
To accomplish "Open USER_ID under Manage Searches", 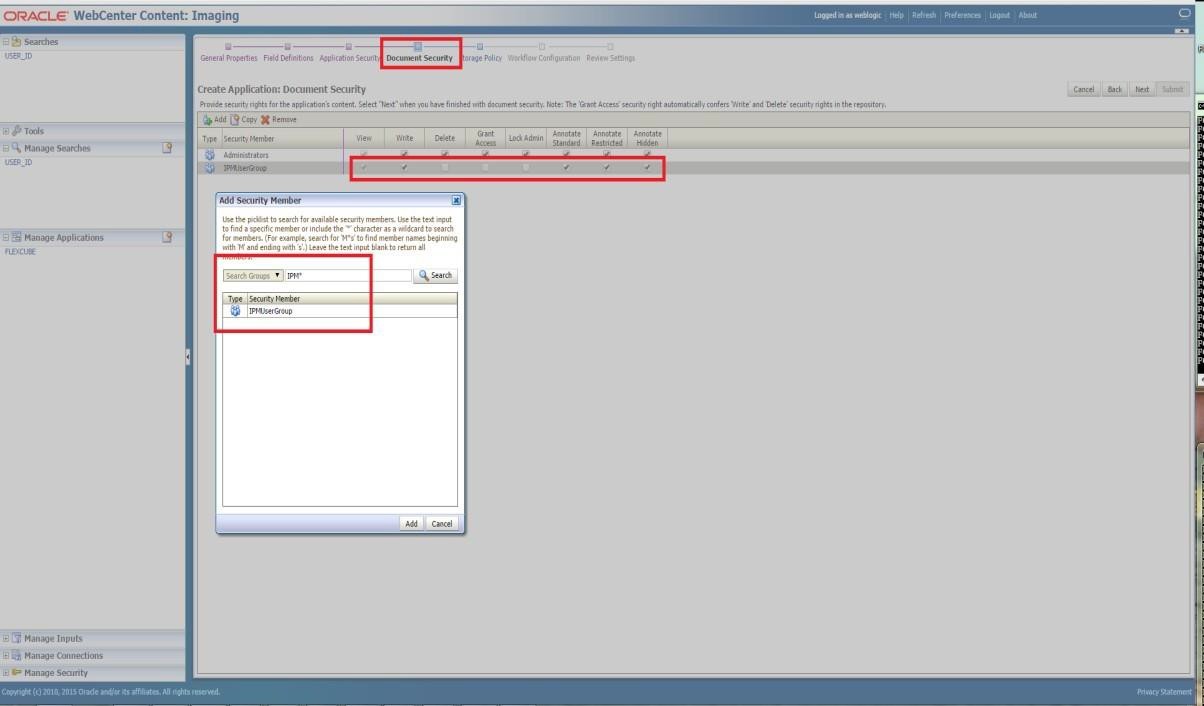I will [18, 162].
